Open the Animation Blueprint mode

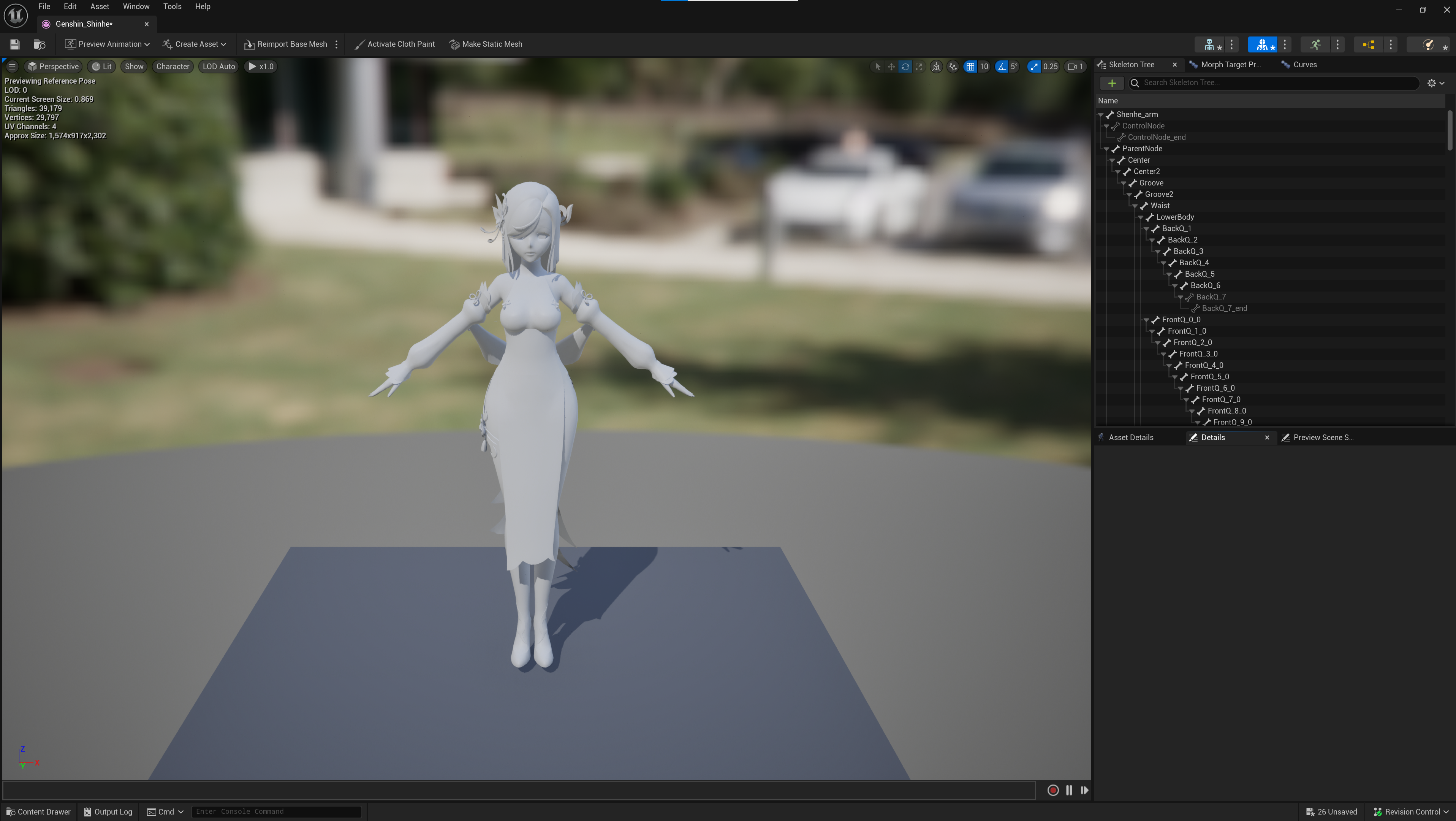coord(1368,44)
